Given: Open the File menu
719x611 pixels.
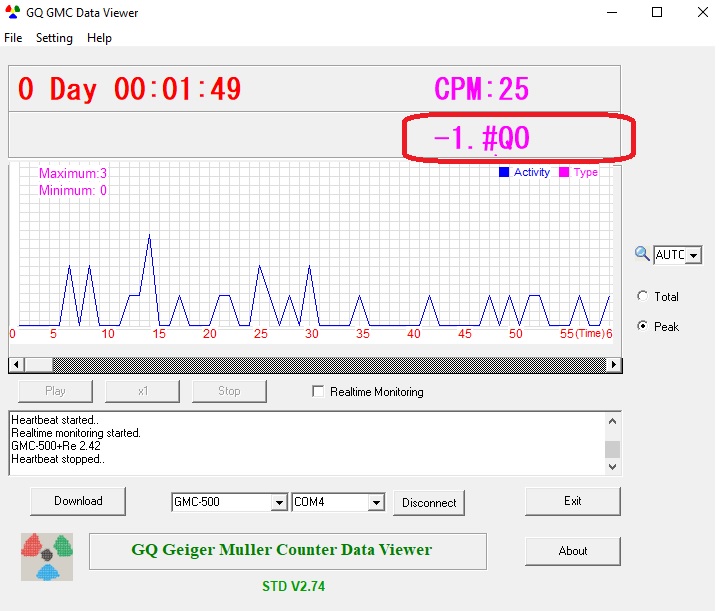Looking at the screenshot, I should point(13,38).
